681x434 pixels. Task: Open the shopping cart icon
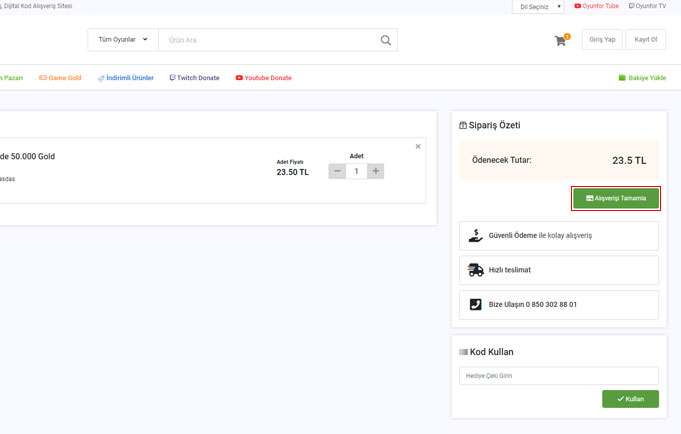(x=560, y=41)
